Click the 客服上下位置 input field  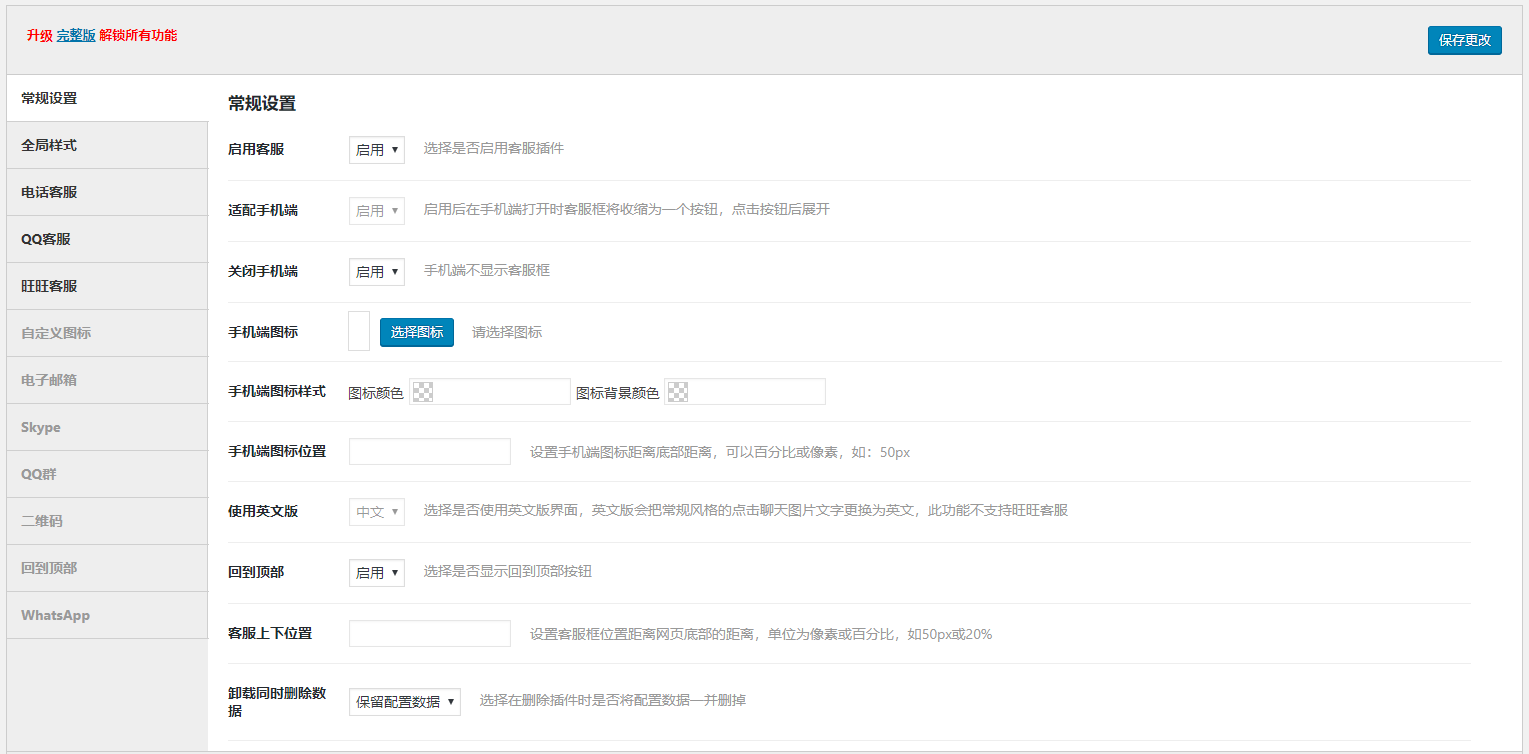pyautogui.click(x=430, y=634)
